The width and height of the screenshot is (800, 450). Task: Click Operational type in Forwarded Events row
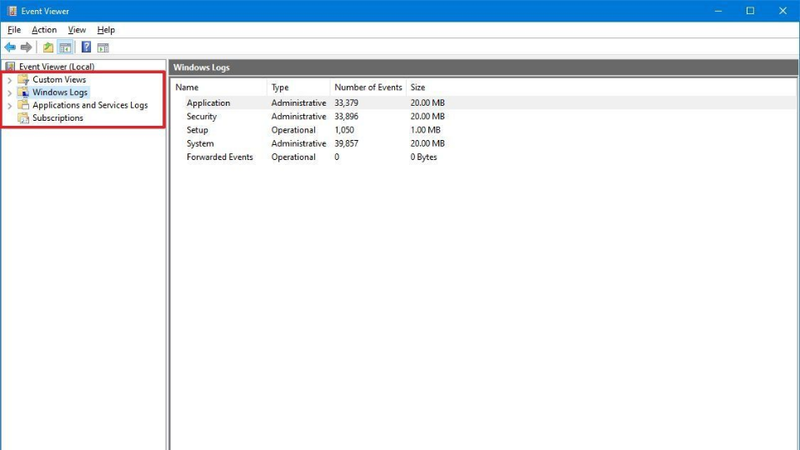[x=293, y=157]
